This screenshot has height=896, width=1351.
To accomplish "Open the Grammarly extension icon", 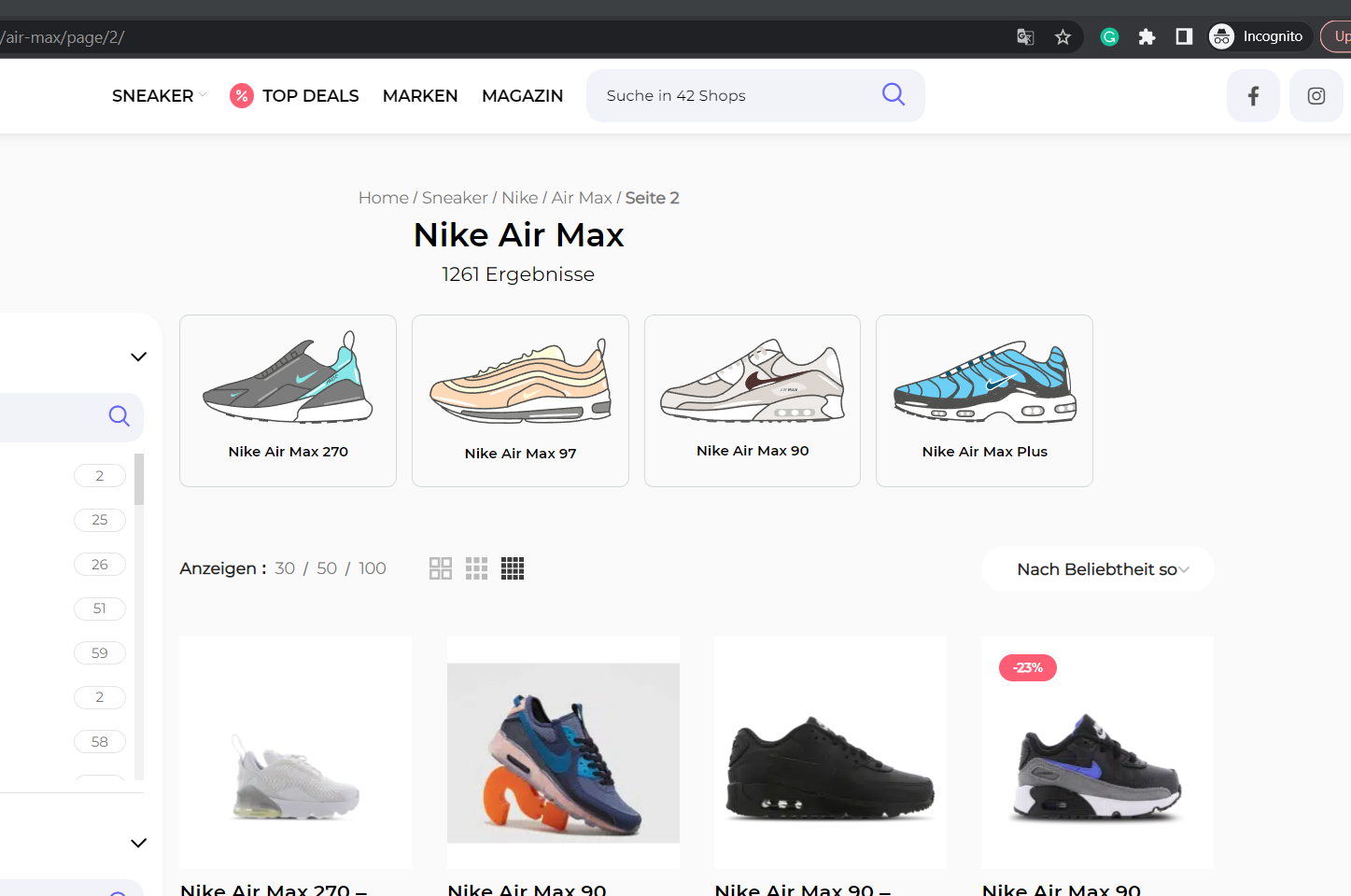I will (x=1109, y=37).
